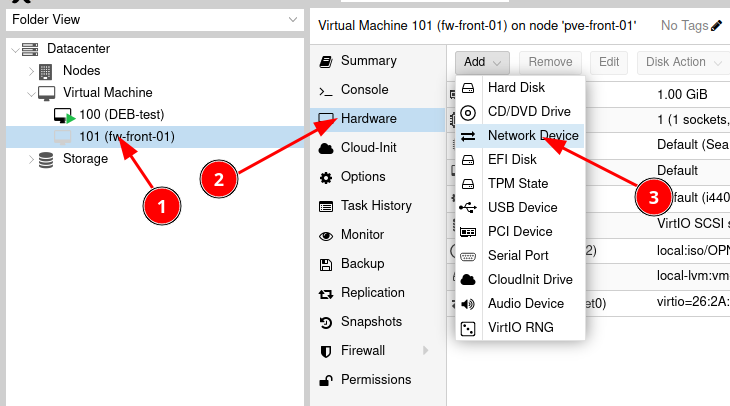Select the Hard Disk icon in Add menu
The image size is (730, 406).
pyautogui.click(x=468, y=88)
